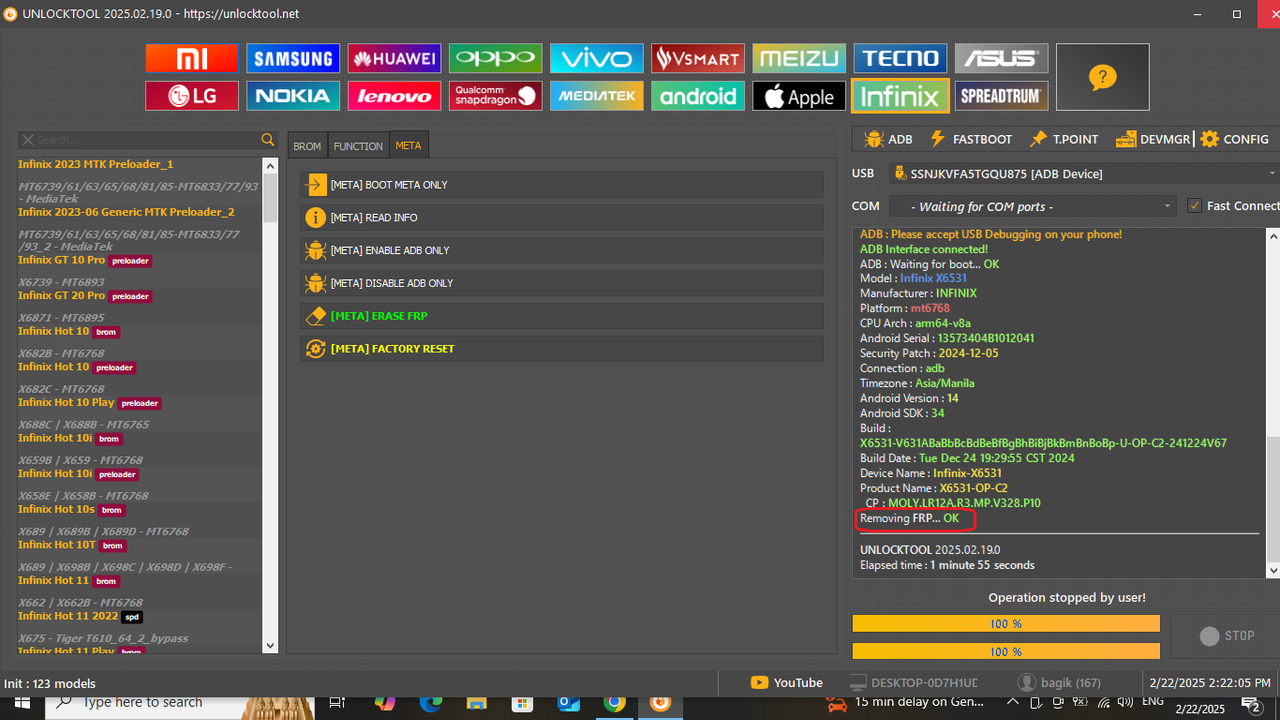The image size is (1280, 720).
Task: Open the question mark help tile
Action: (1102, 77)
